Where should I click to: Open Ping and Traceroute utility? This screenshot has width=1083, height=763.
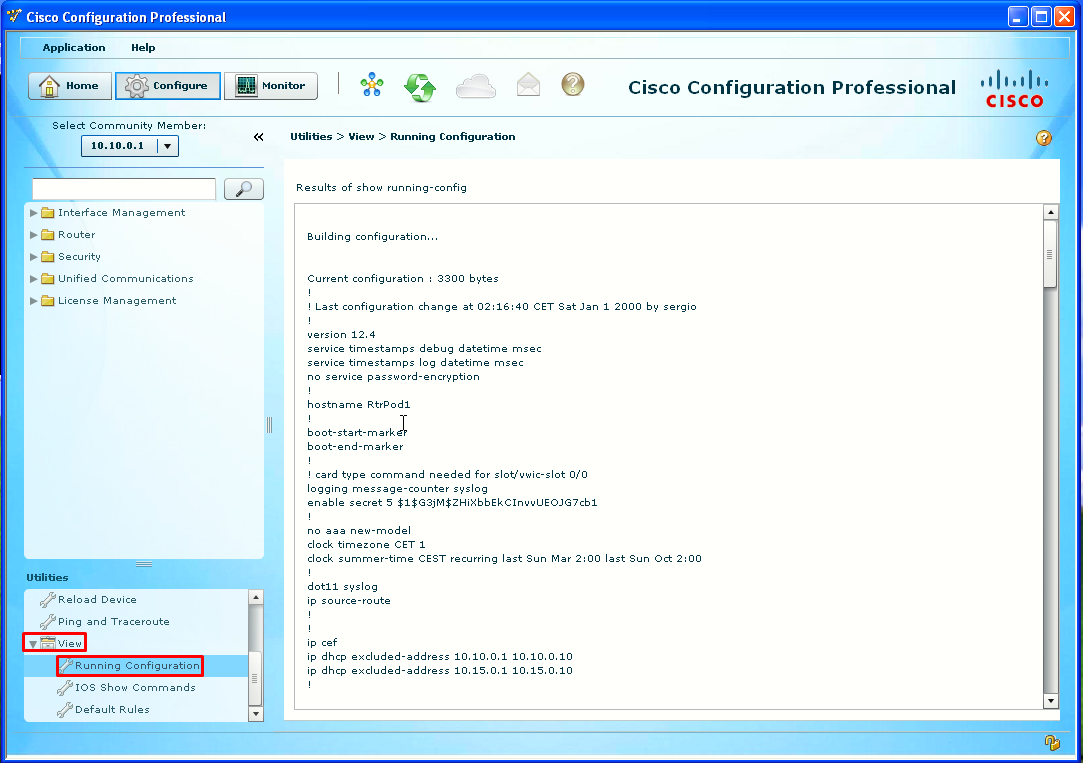[x=114, y=621]
